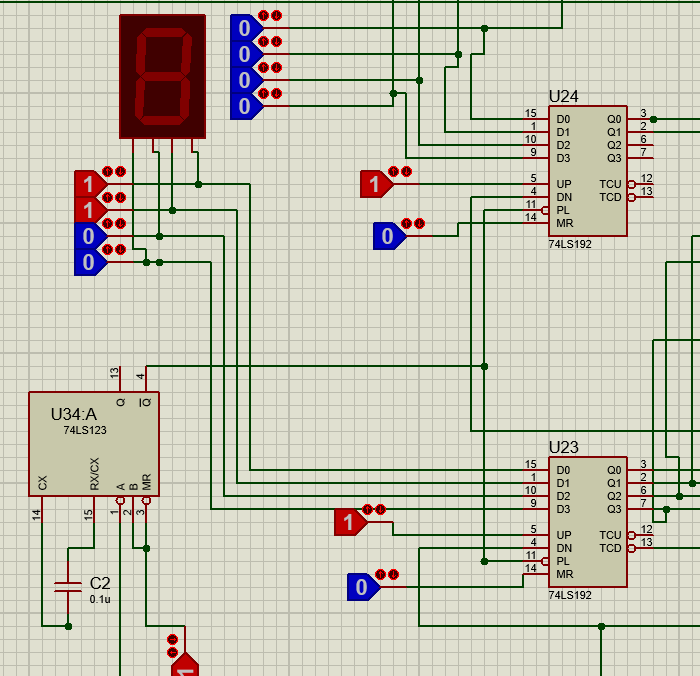
Task: Click the TCU pin label on U23
Action: tap(610, 535)
